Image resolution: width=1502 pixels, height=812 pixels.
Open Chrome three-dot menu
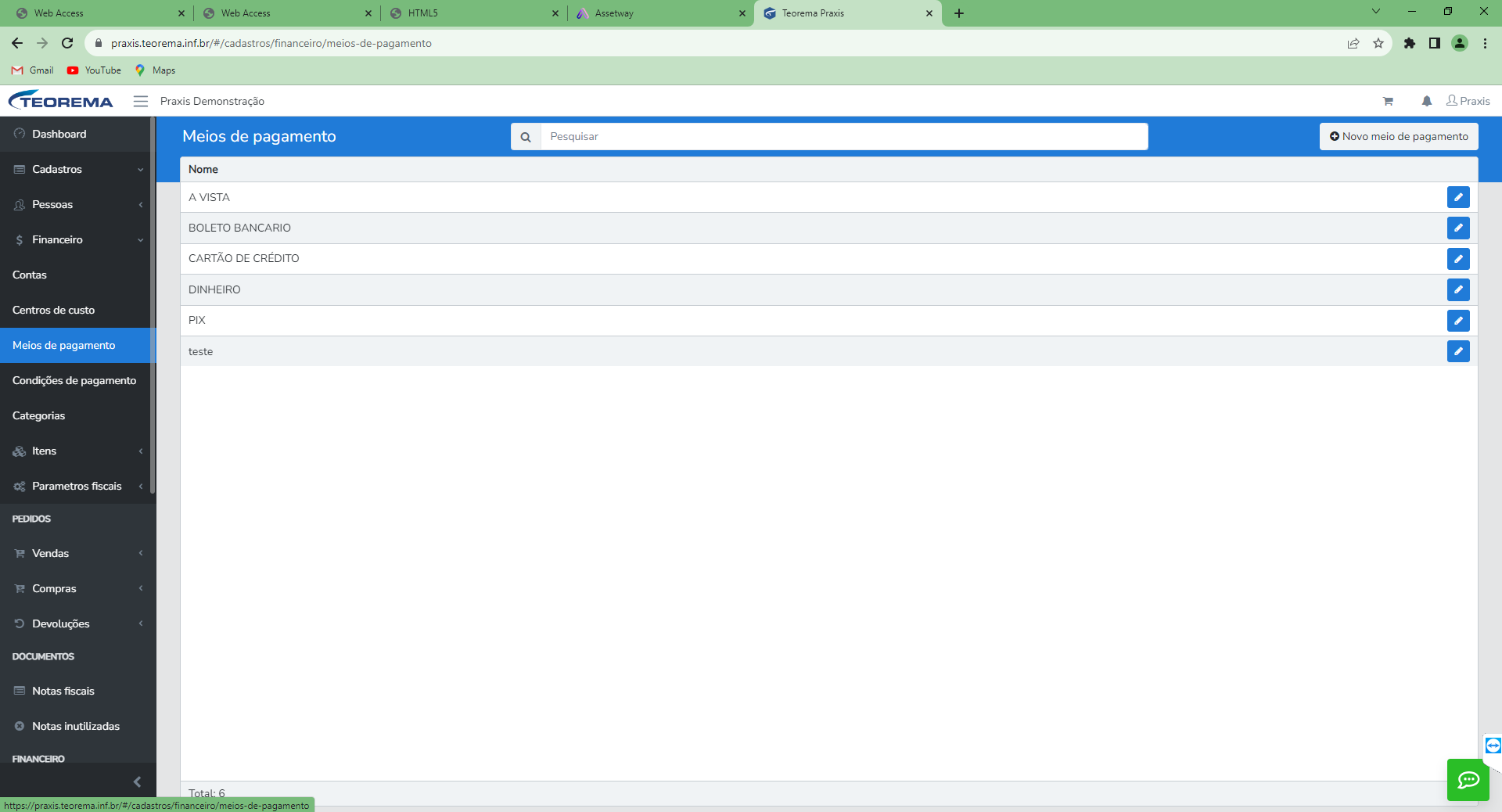pos(1485,43)
